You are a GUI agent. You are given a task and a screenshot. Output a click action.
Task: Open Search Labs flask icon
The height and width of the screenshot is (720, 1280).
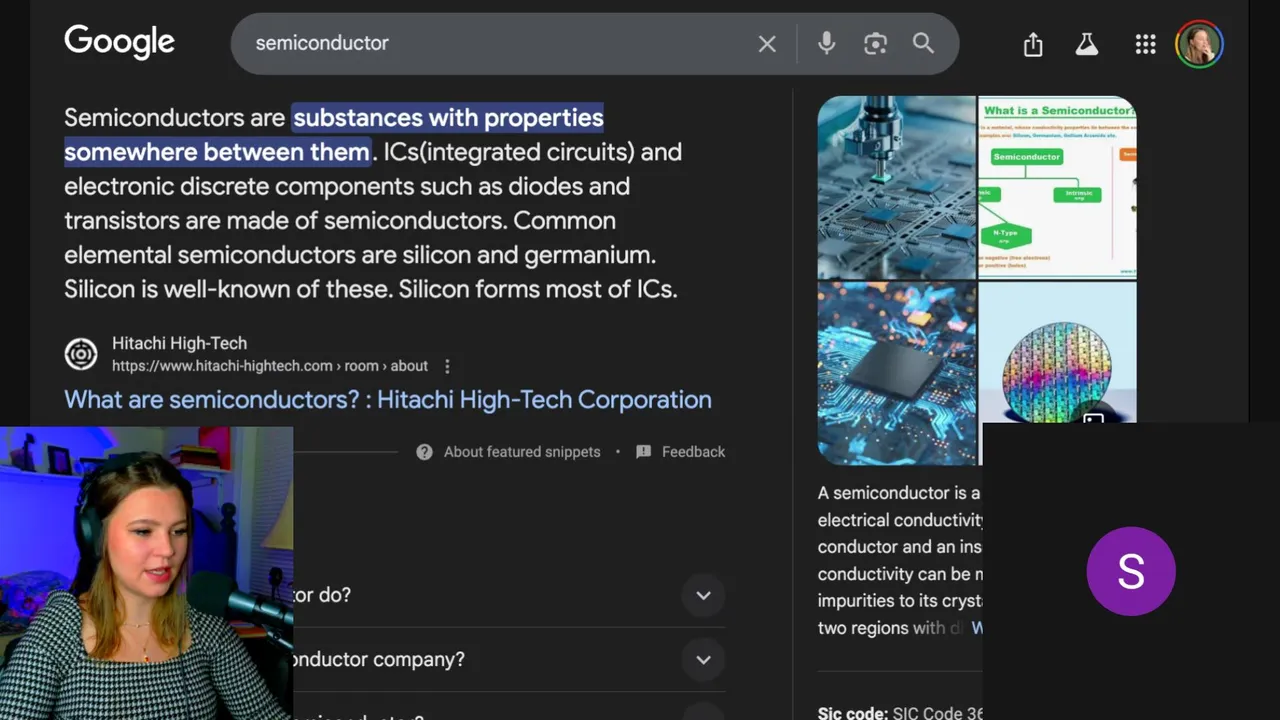coord(1087,44)
